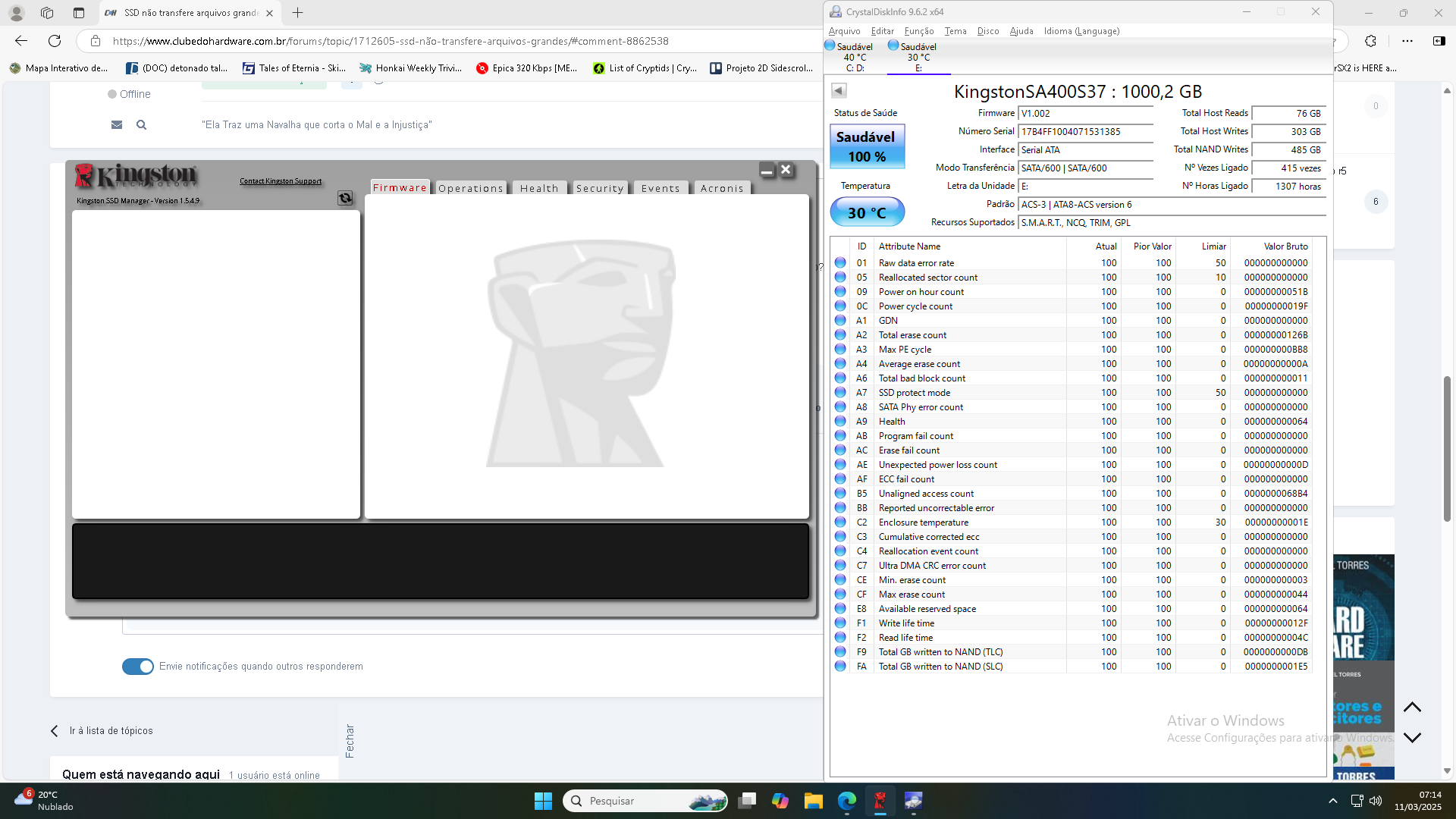
Task: Switch to the Operations tab in Kingston
Action: point(470,188)
